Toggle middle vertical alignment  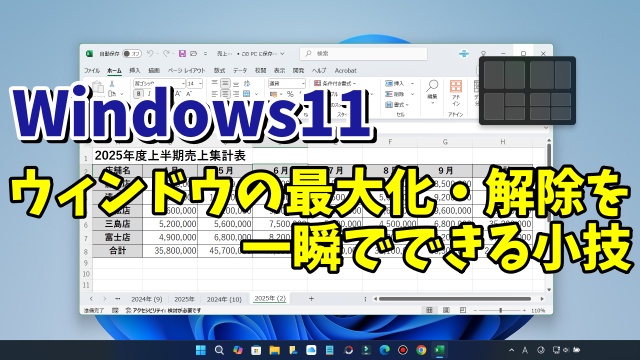(x=225, y=83)
